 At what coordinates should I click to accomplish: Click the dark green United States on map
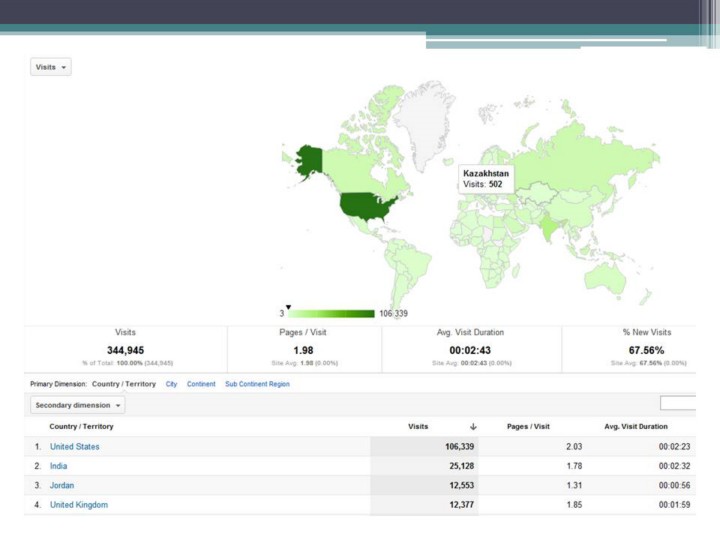pos(367,206)
